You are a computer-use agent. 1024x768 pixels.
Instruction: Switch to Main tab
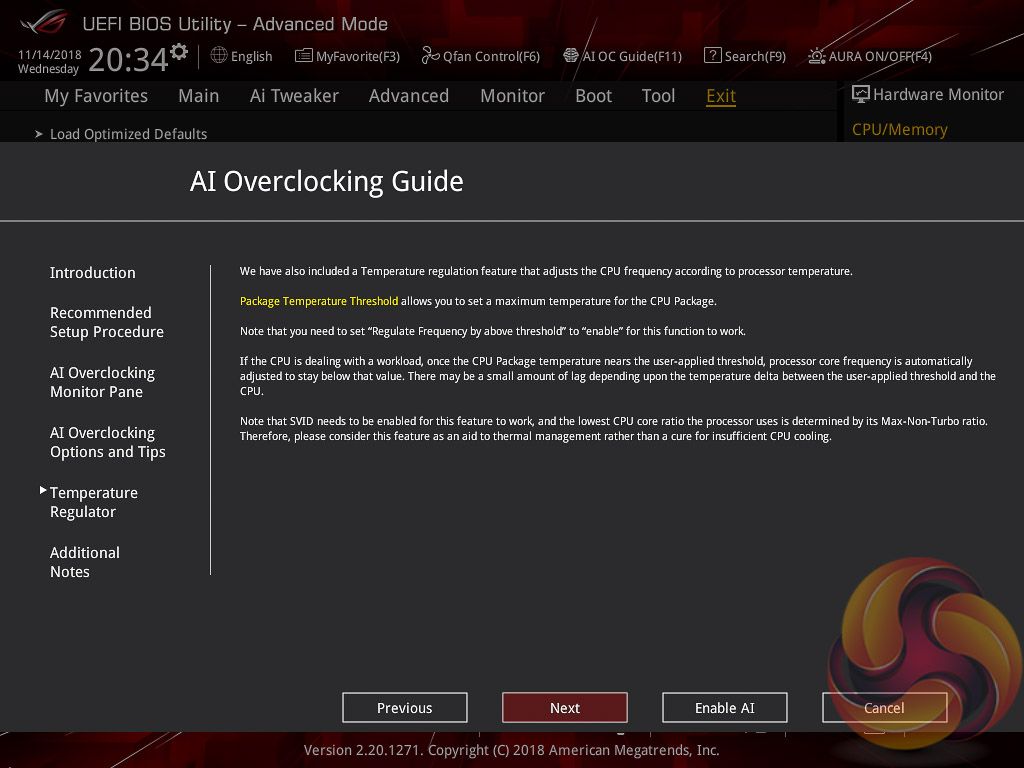[199, 96]
